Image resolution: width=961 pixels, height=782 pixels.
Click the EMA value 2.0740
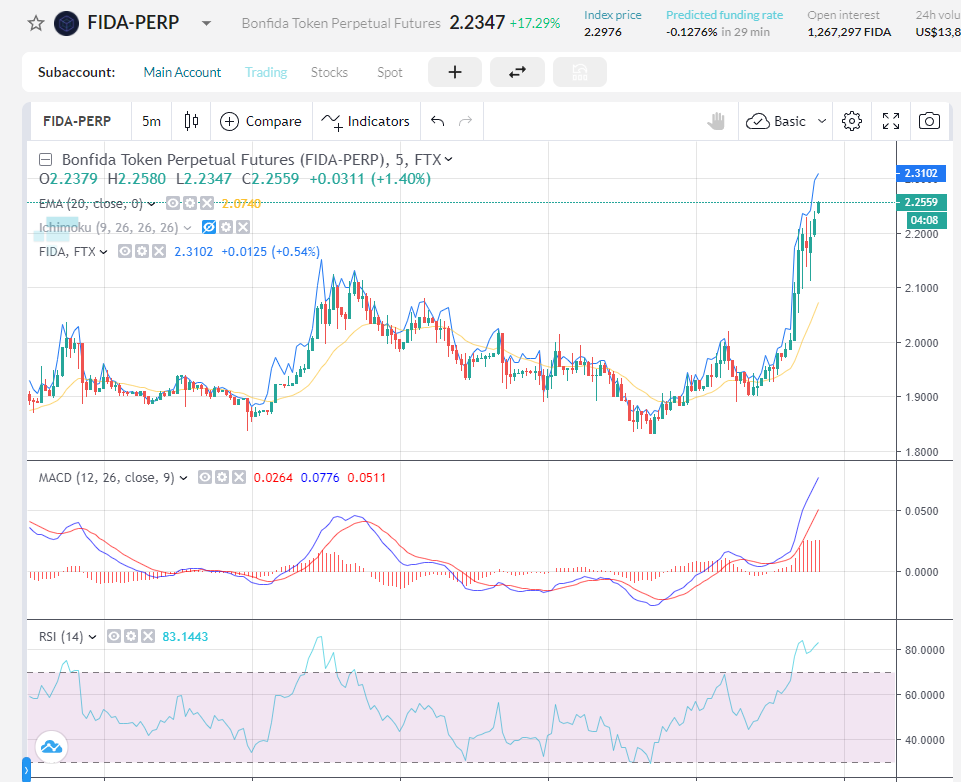(241, 203)
